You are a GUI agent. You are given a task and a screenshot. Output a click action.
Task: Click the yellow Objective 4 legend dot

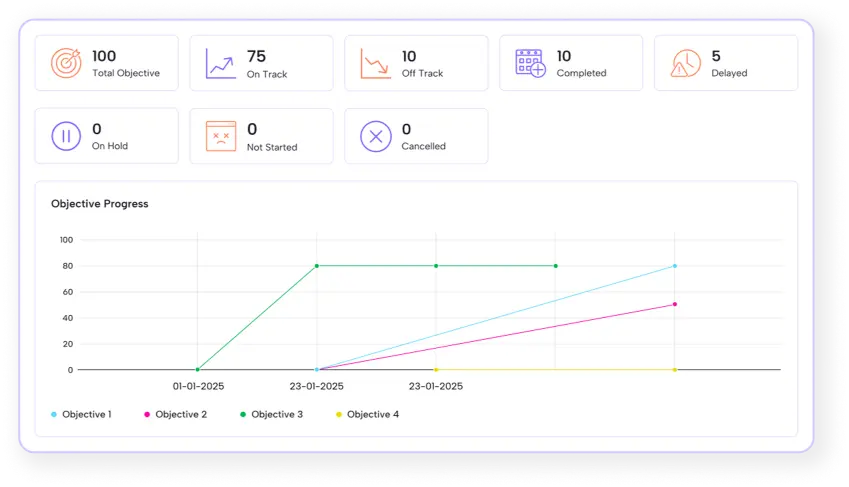[338, 414]
